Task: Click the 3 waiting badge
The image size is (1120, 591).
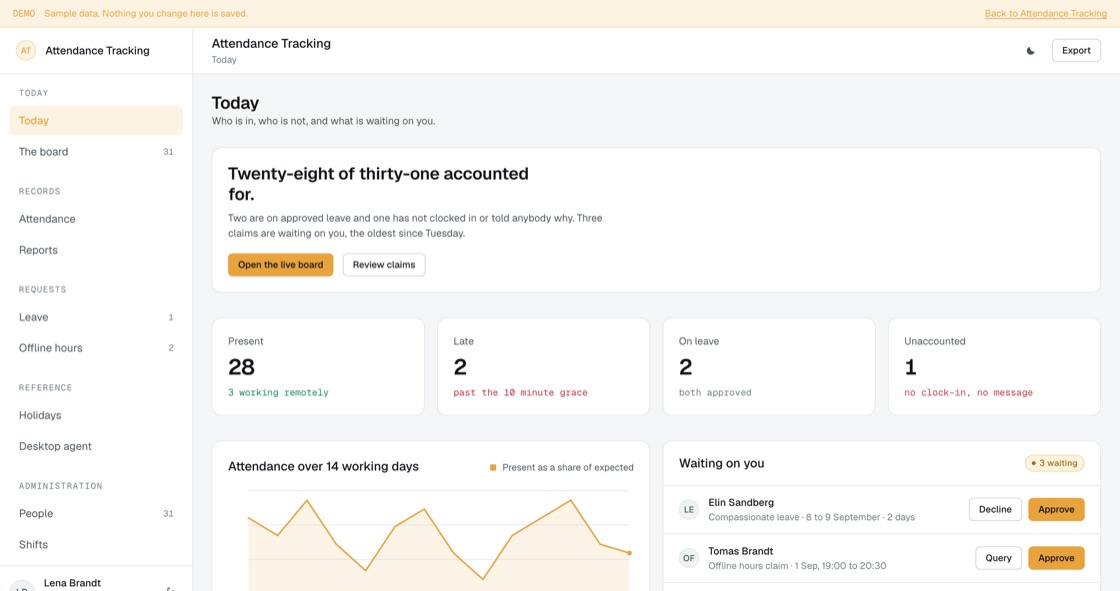Action: point(1054,463)
